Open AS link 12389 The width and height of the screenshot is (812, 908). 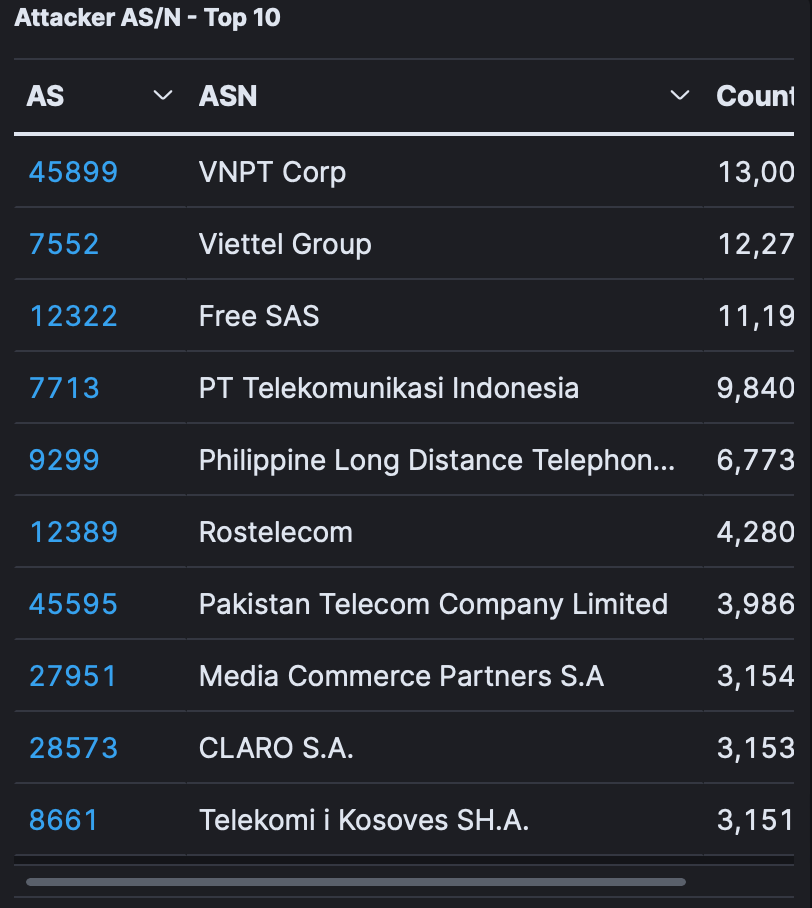74,532
